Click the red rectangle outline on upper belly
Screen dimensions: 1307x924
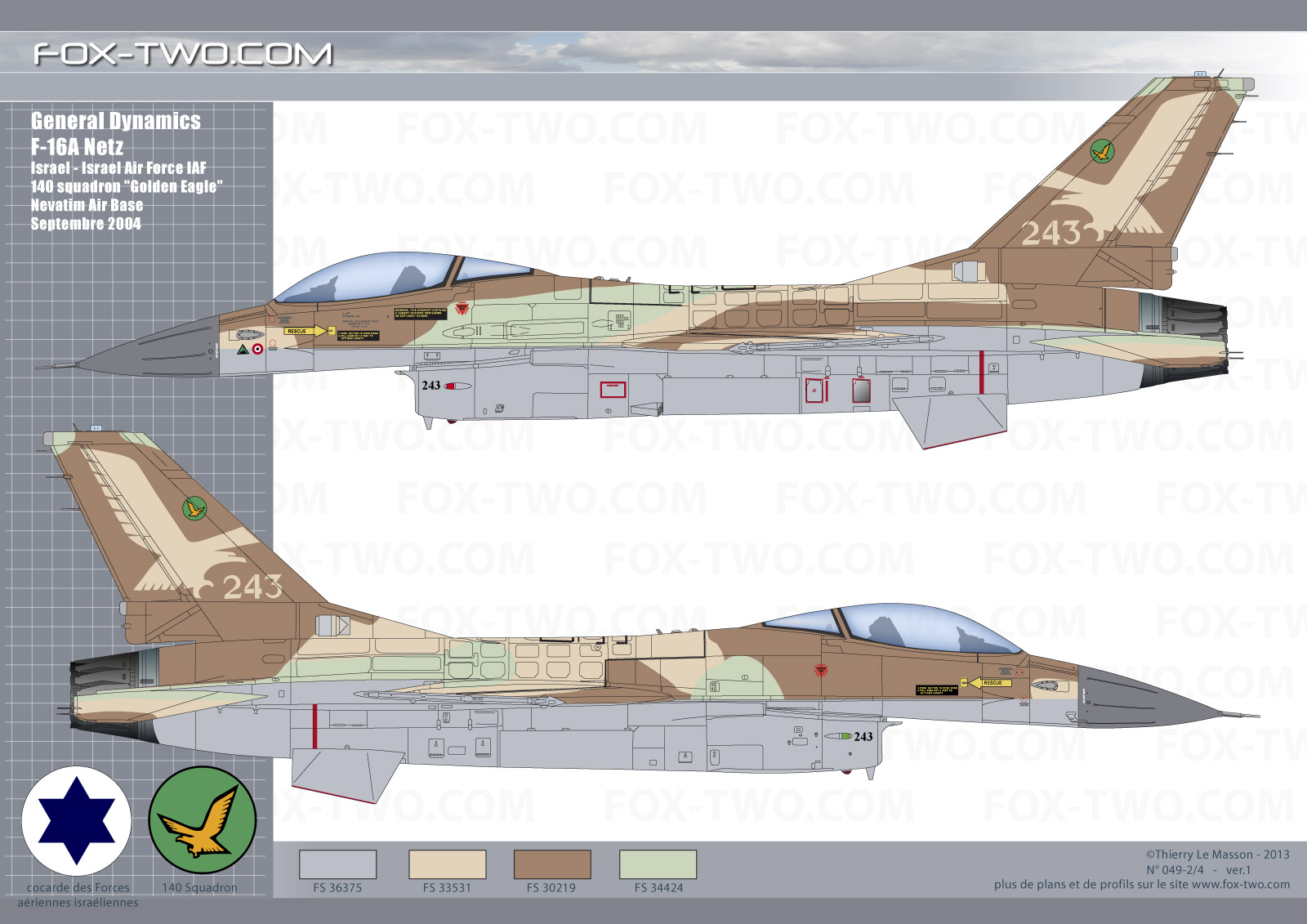613,390
